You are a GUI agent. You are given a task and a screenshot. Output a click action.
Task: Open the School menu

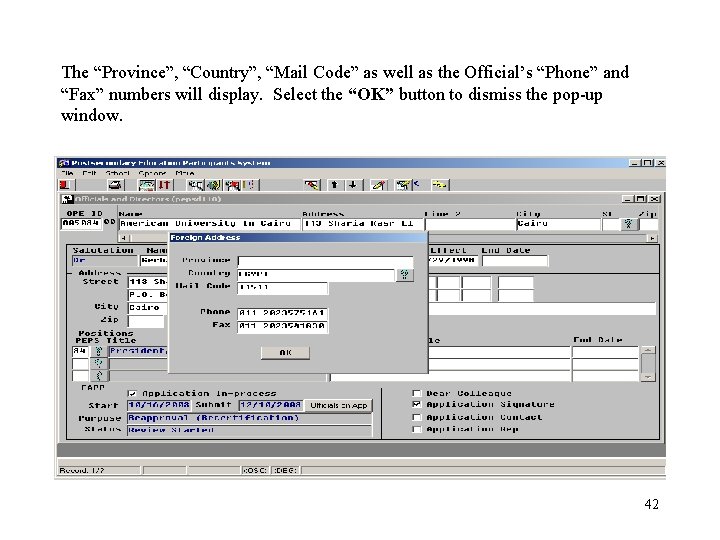(x=118, y=174)
